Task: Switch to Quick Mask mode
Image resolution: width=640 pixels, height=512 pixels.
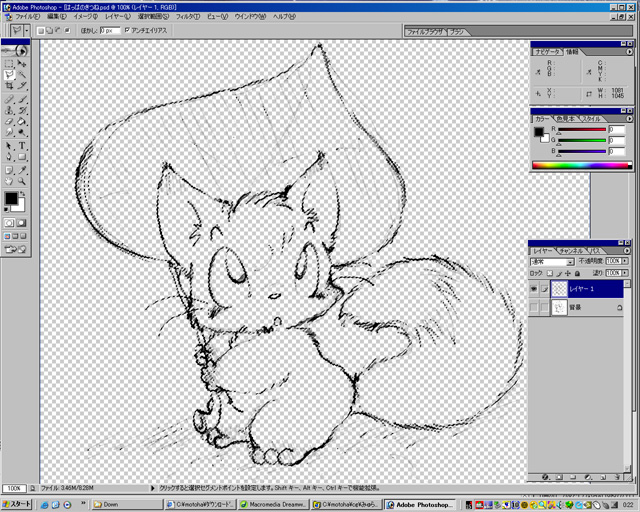Action: [22, 223]
